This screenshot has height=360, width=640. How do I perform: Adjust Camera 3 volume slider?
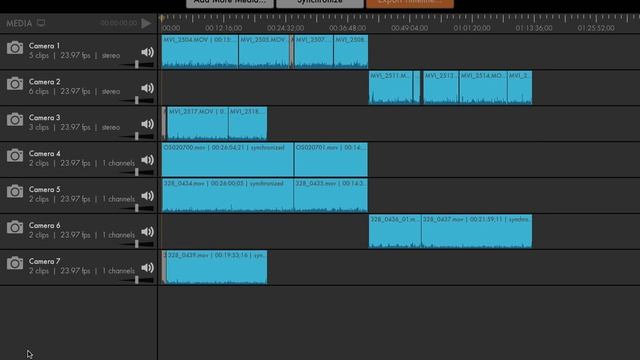point(138,136)
